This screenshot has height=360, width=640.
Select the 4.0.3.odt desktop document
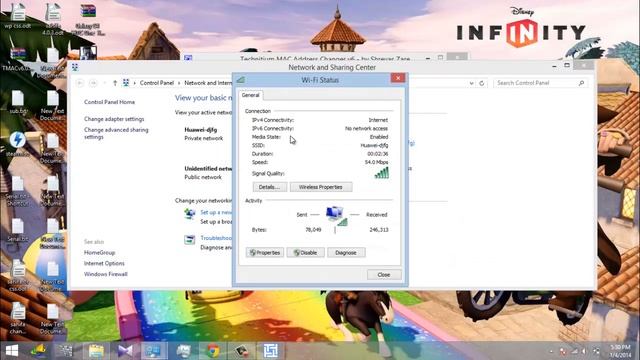(x=53, y=19)
